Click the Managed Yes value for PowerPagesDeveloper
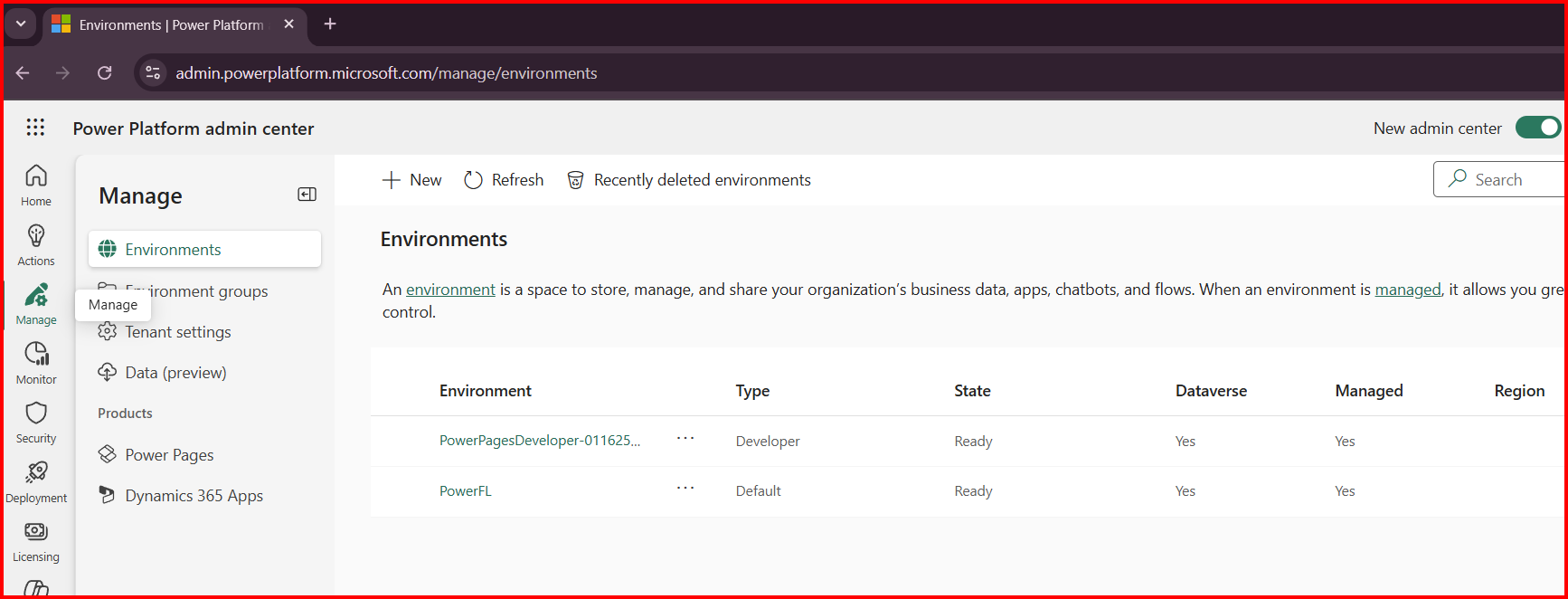The height and width of the screenshot is (599, 1568). pyautogui.click(x=1345, y=441)
